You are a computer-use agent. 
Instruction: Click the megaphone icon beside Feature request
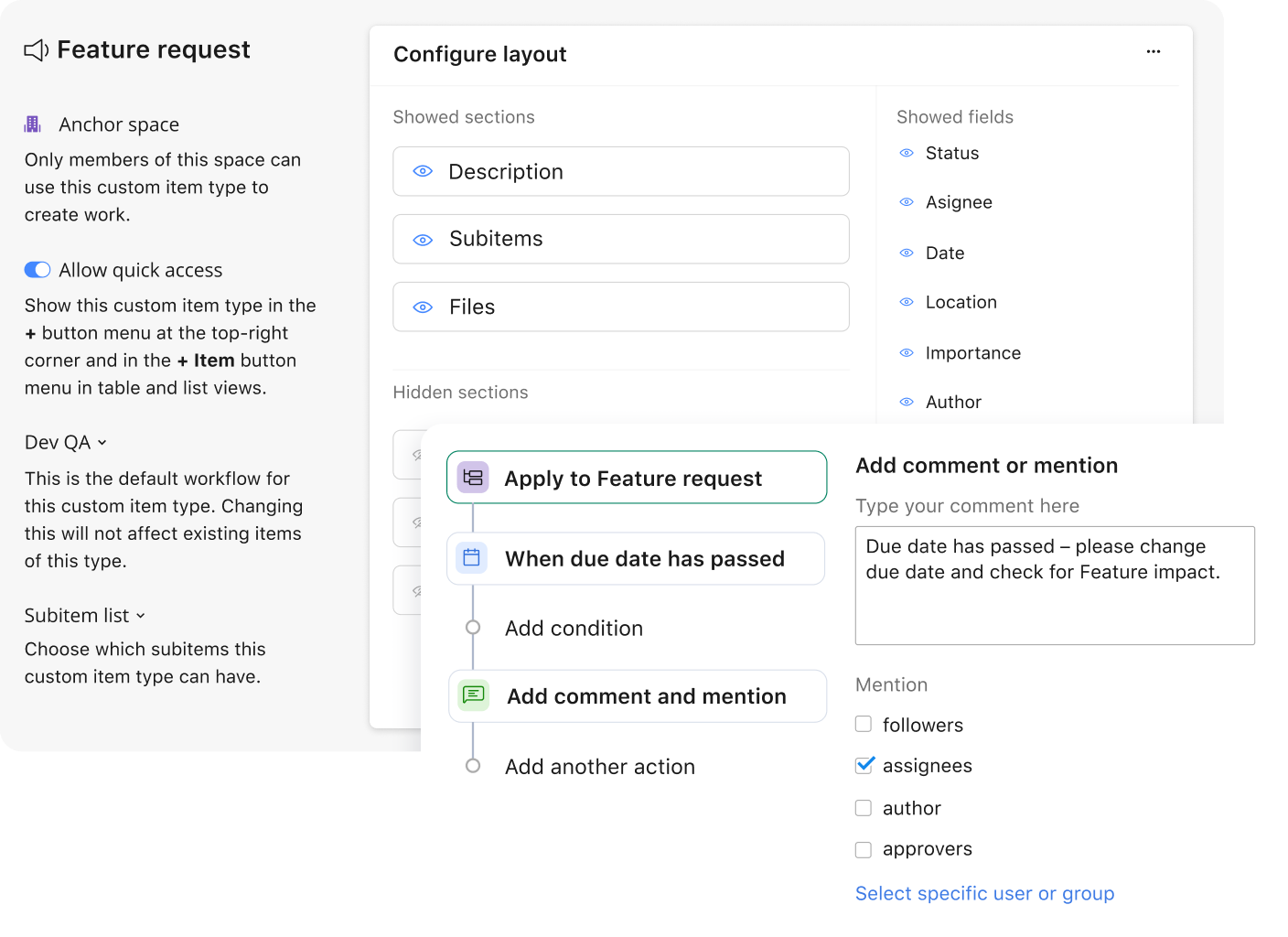pyautogui.click(x=36, y=50)
